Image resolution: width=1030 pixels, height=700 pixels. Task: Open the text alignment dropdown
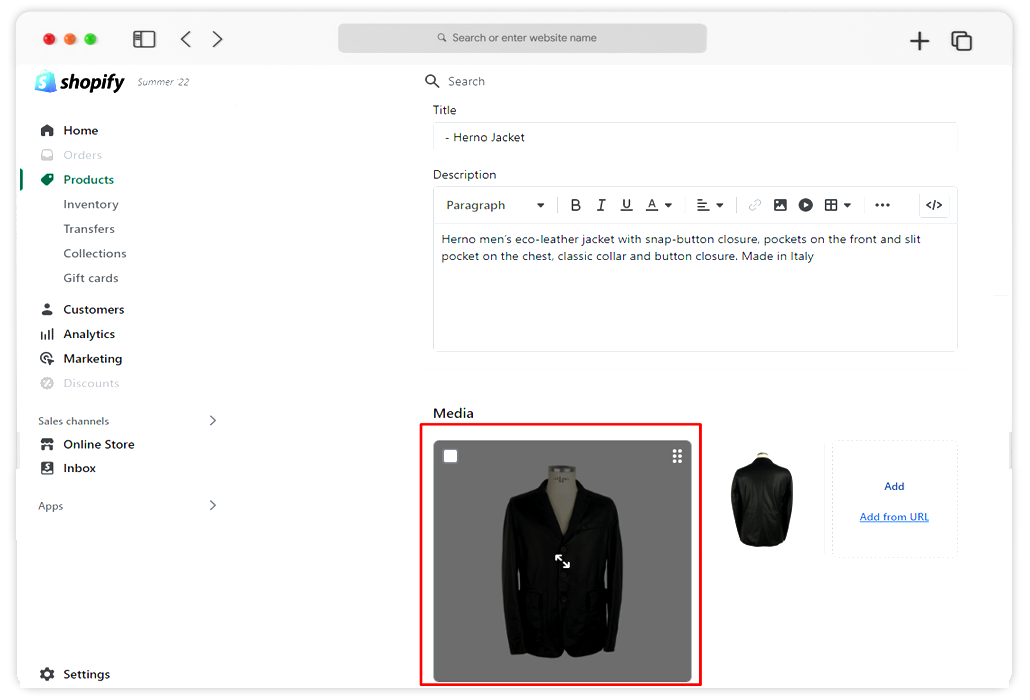pyautogui.click(x=709, y=205)
